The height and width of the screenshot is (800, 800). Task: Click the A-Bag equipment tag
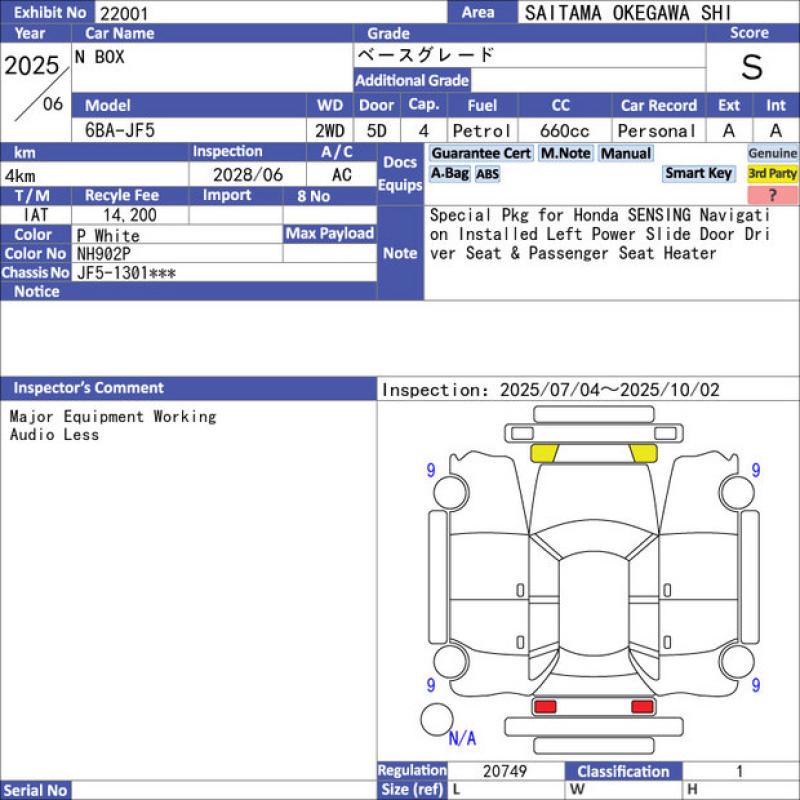tap(449, 173)
